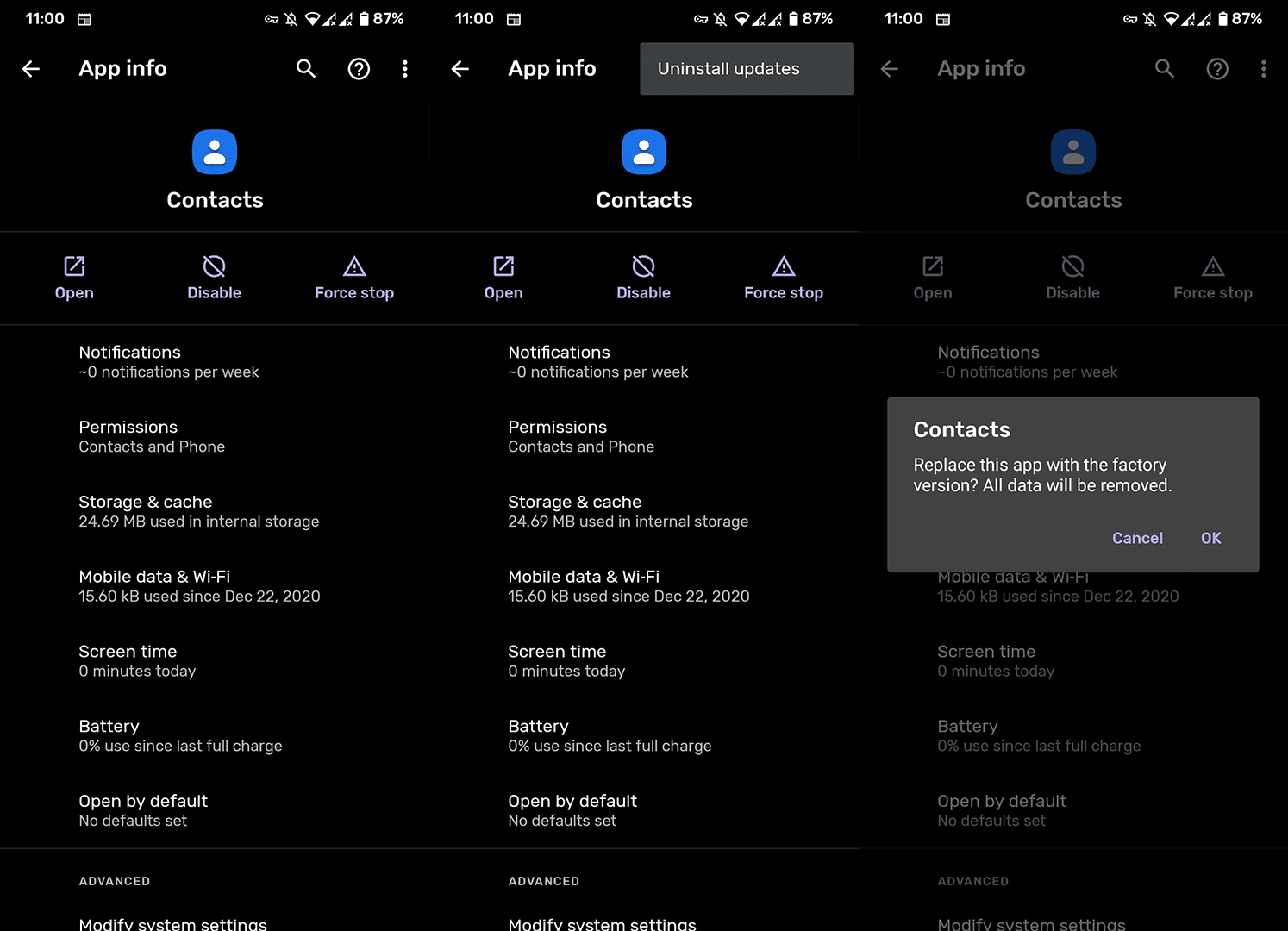
Task: Open Mobile data & Wi-Fi in left screen
Action: point(215,586)
